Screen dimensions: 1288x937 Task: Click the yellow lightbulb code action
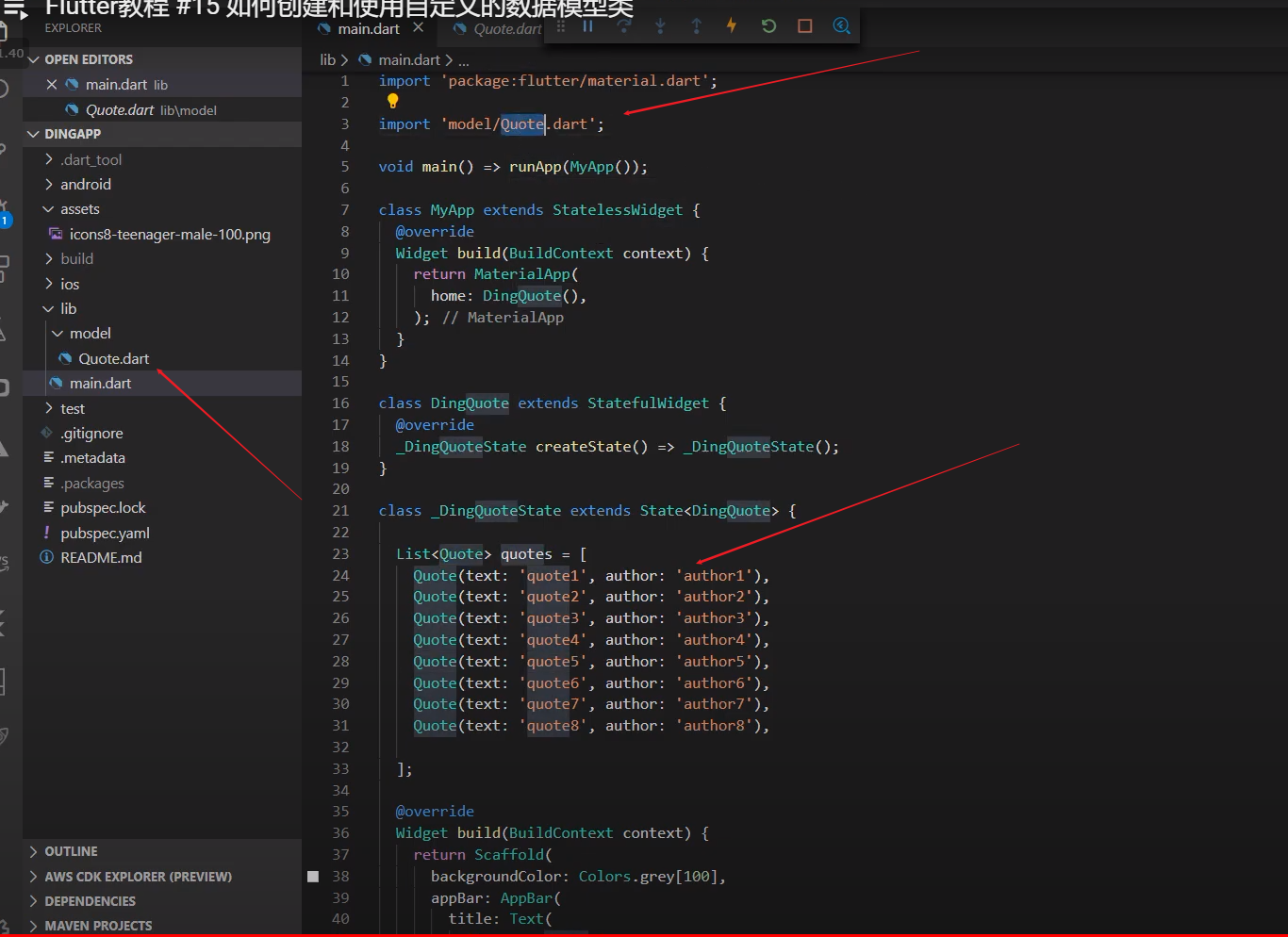[x=392, y=102]
